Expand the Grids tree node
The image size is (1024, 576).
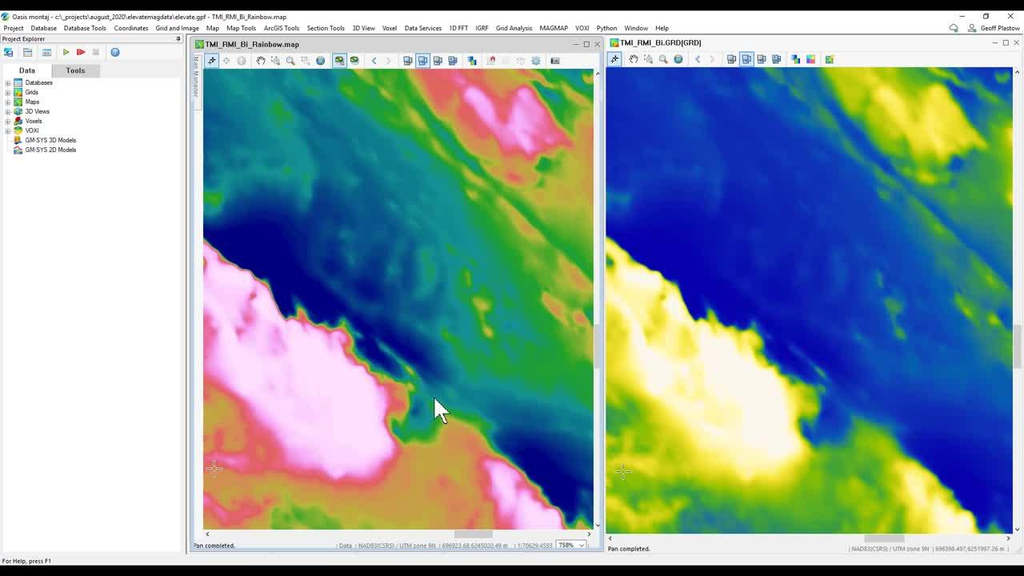[8, 93]
